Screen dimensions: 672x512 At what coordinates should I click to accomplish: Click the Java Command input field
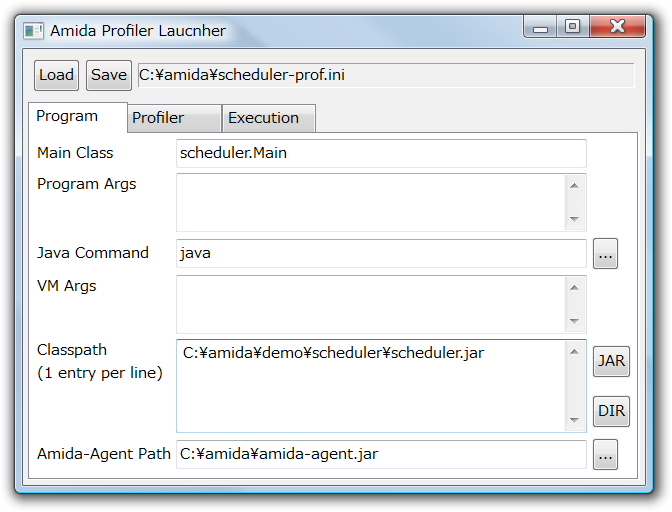click(380, 253)
